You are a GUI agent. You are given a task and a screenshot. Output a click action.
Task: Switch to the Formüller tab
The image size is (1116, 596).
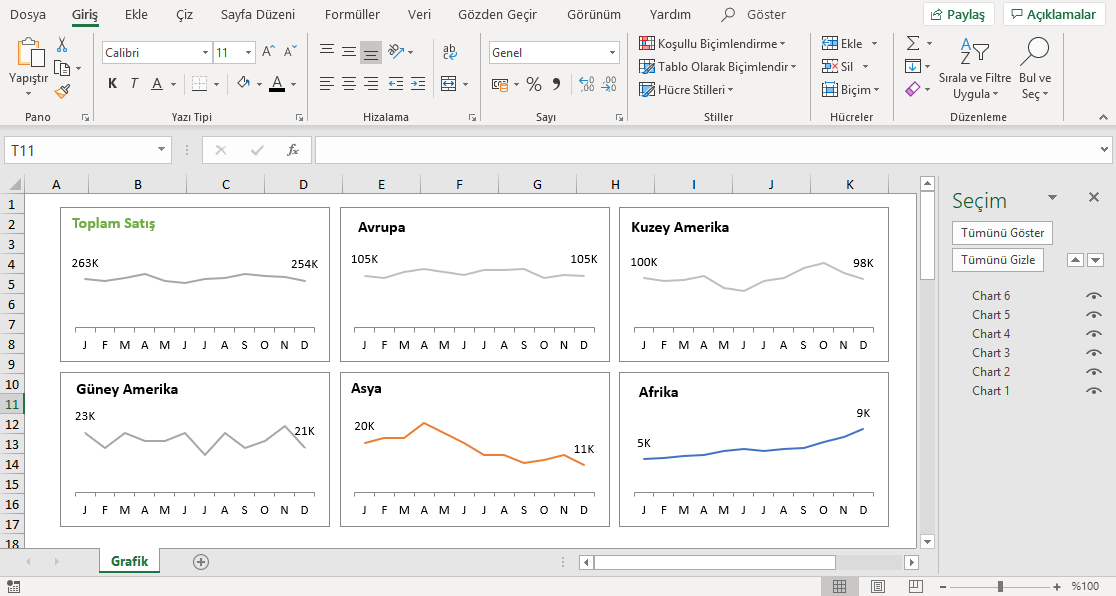coord(352,14)
